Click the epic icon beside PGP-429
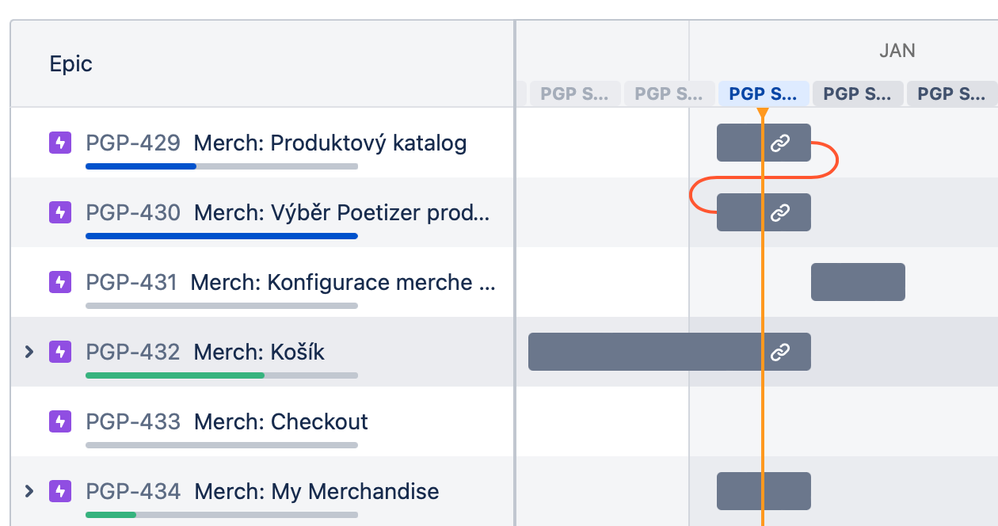998x526 pixels. point(60,143)
